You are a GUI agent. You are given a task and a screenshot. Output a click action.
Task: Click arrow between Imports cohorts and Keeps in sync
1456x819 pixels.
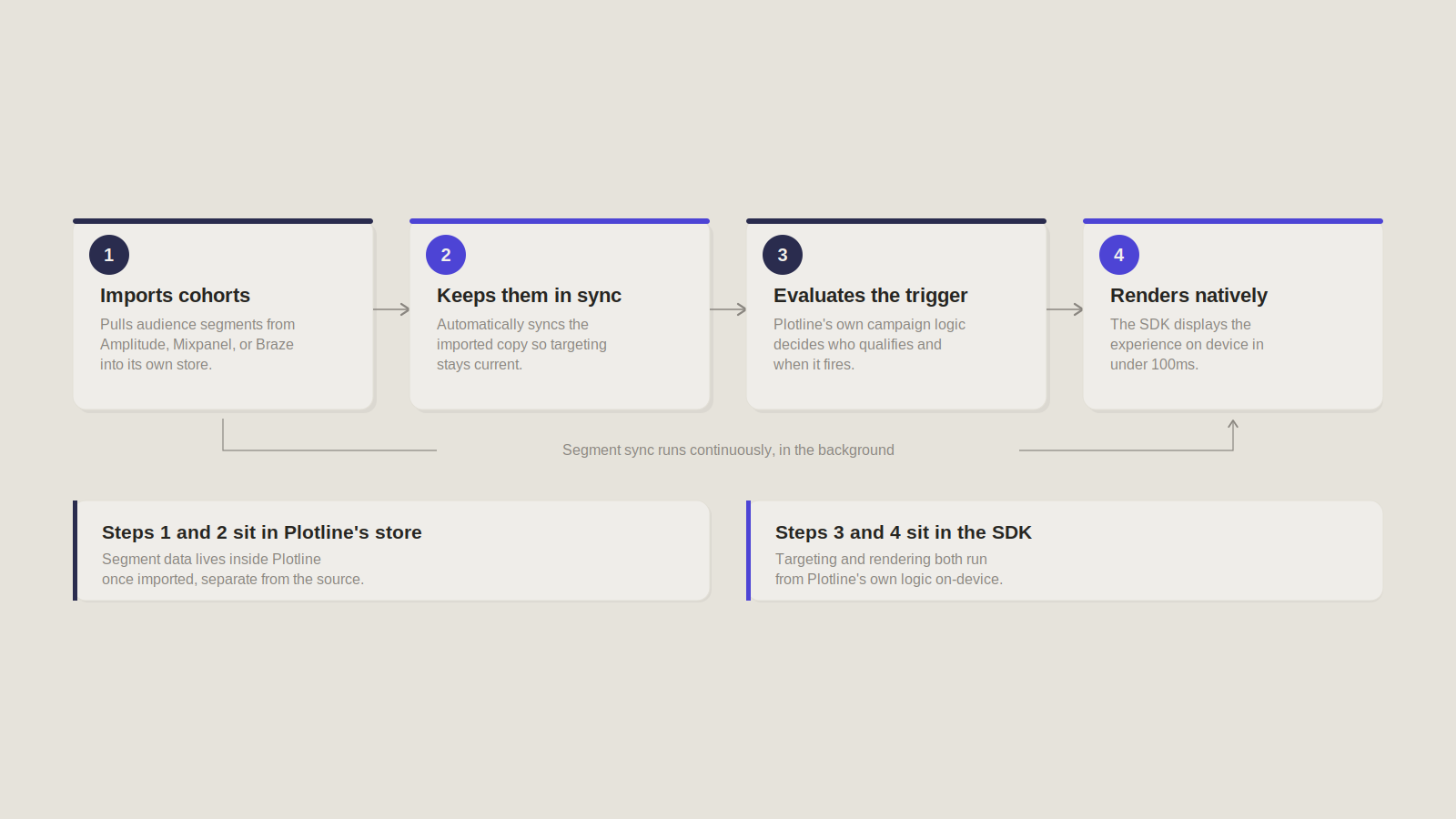point(391,309)
